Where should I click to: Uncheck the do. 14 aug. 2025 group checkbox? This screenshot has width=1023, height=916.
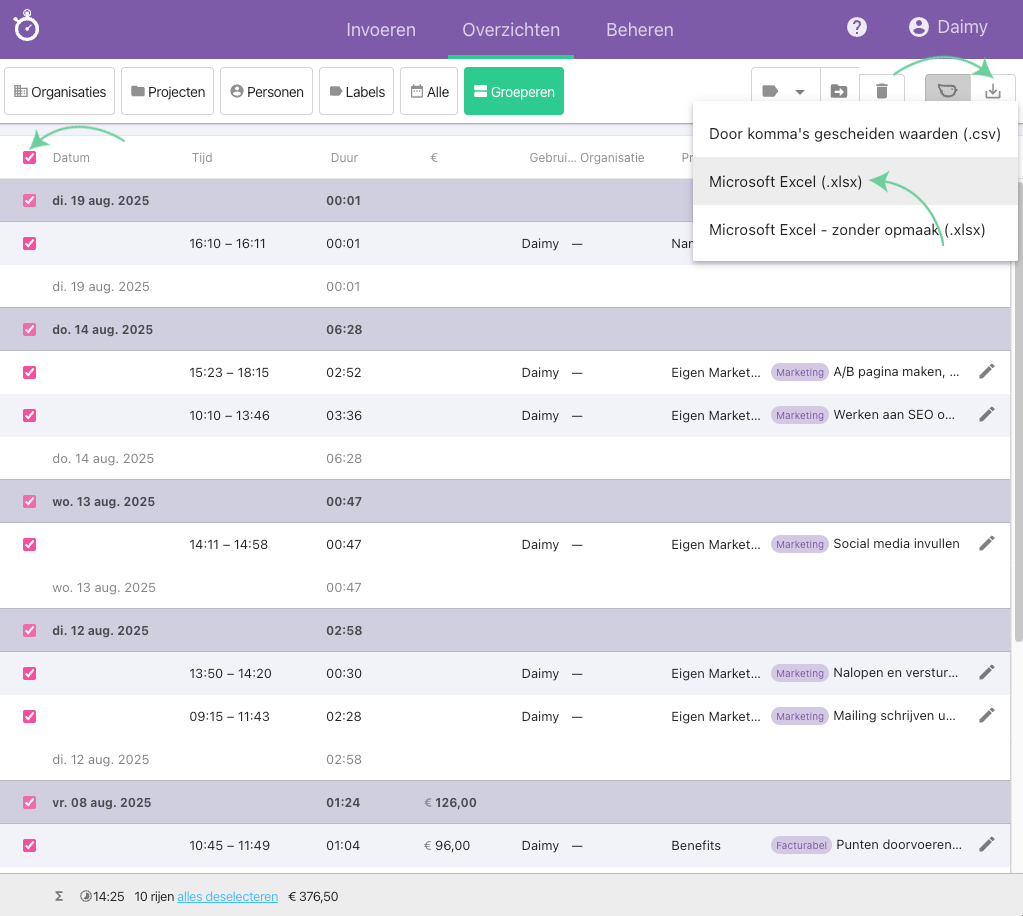tap(30, 329)
